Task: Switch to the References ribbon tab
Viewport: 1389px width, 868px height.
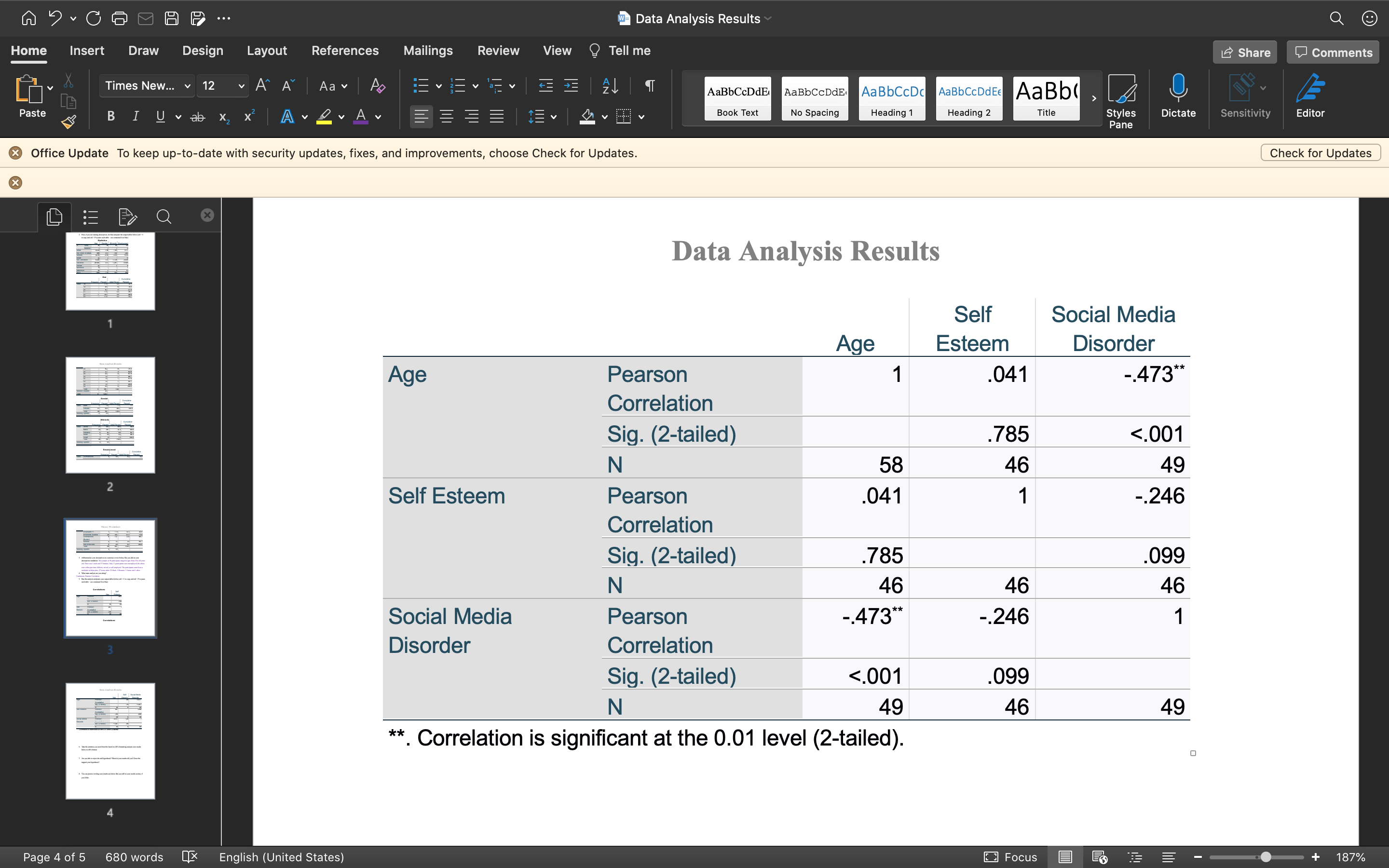Action: click(345, 51)
